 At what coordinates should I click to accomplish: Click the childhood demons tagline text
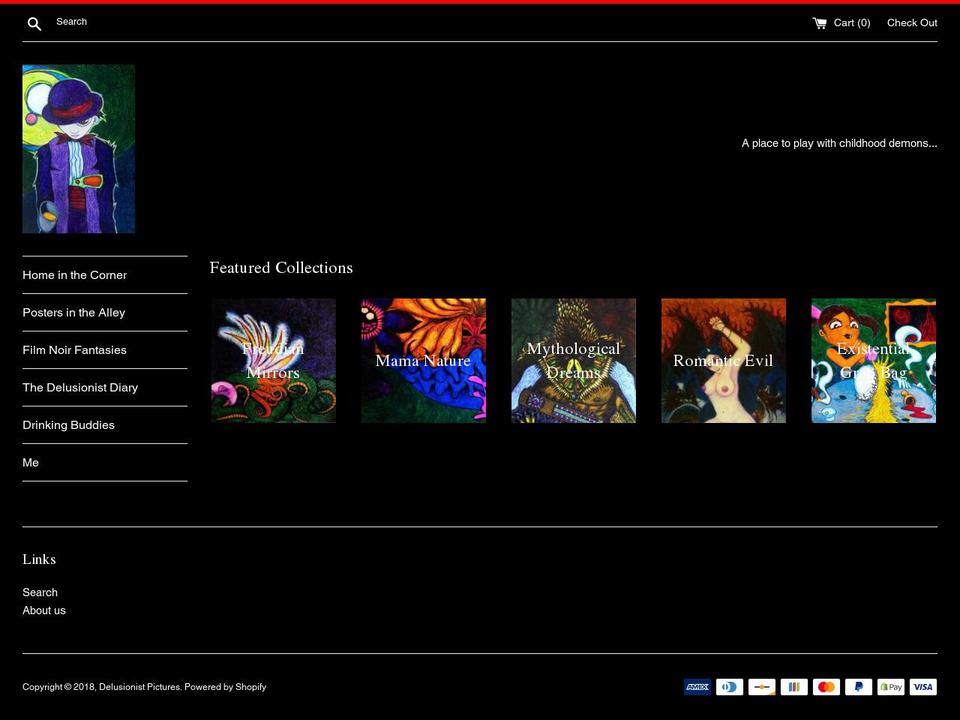pos(839,143)
